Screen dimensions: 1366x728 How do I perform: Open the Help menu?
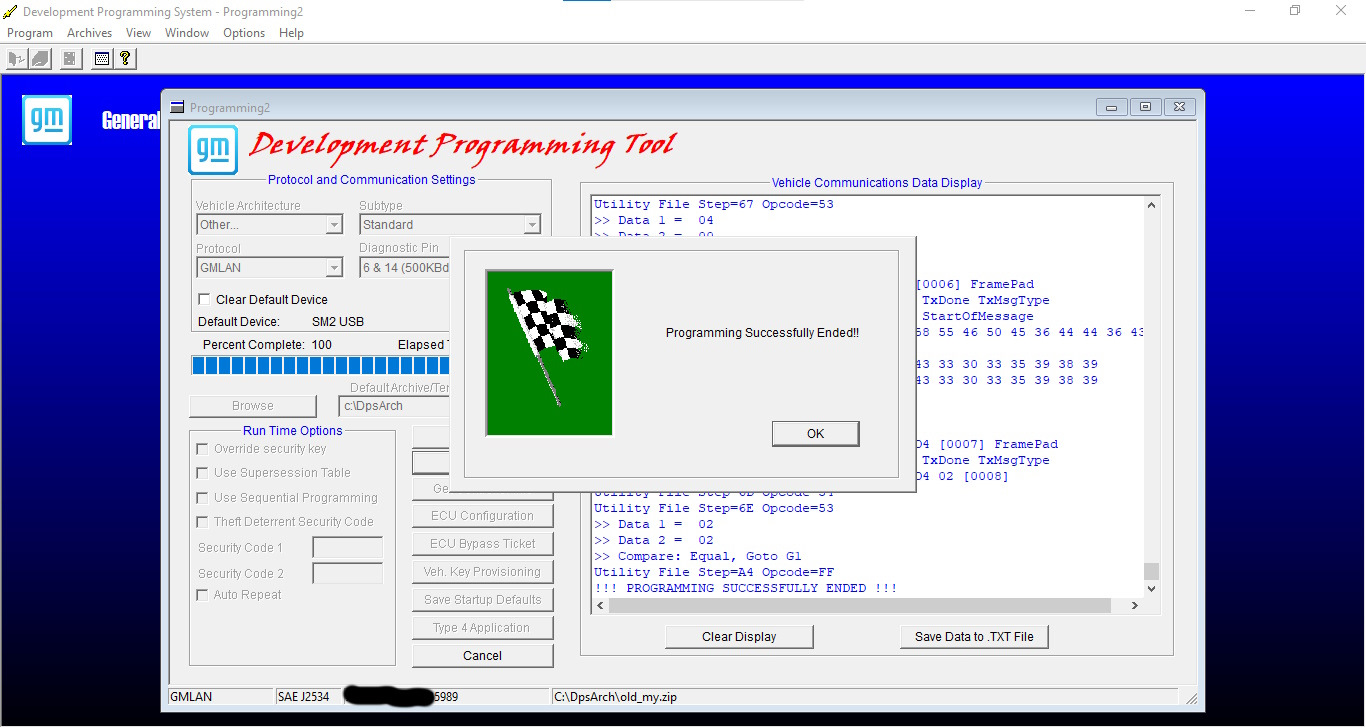pyautogui.click(x=291, y=33)
